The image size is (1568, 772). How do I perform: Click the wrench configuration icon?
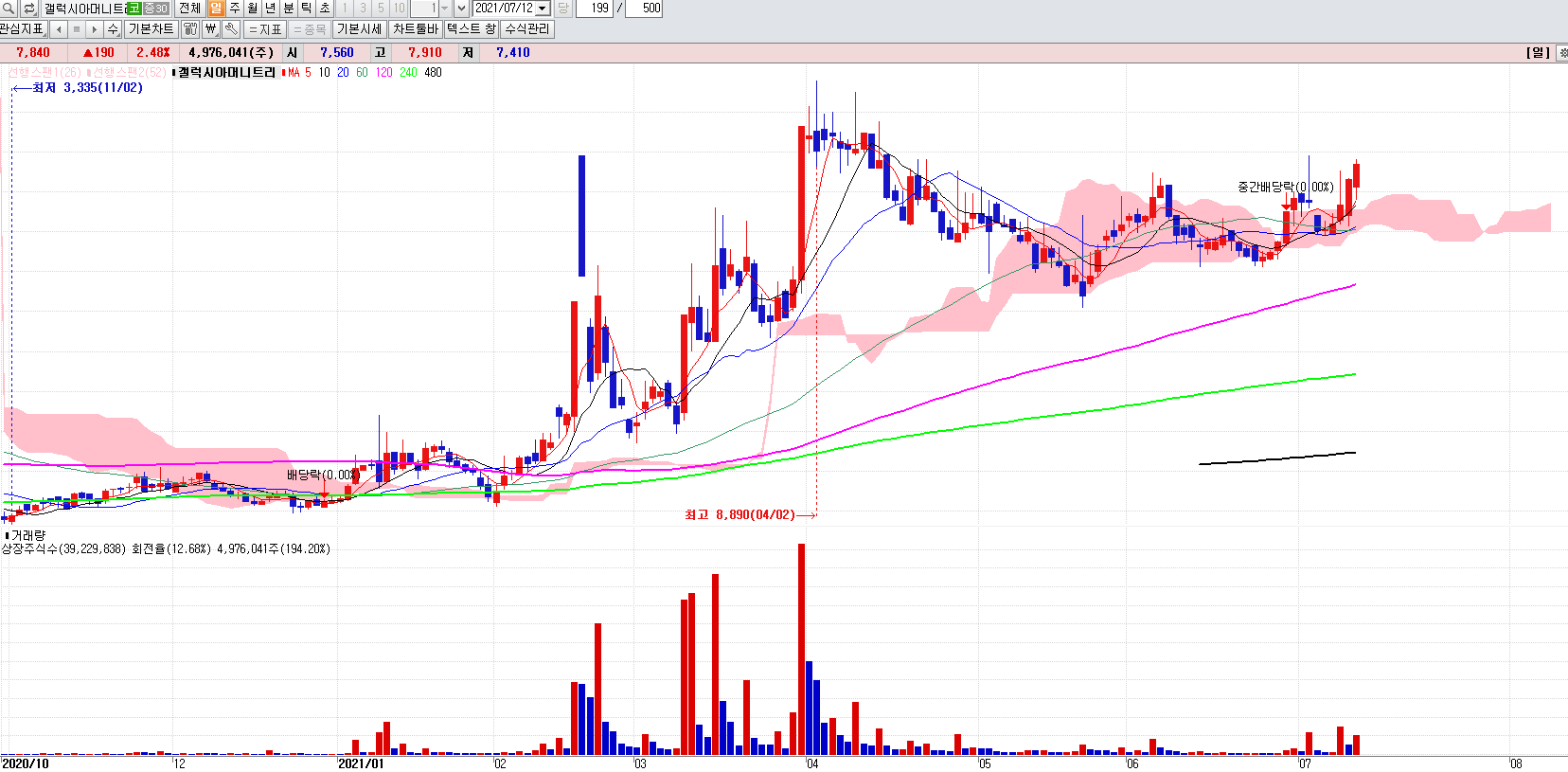(230, 29)
